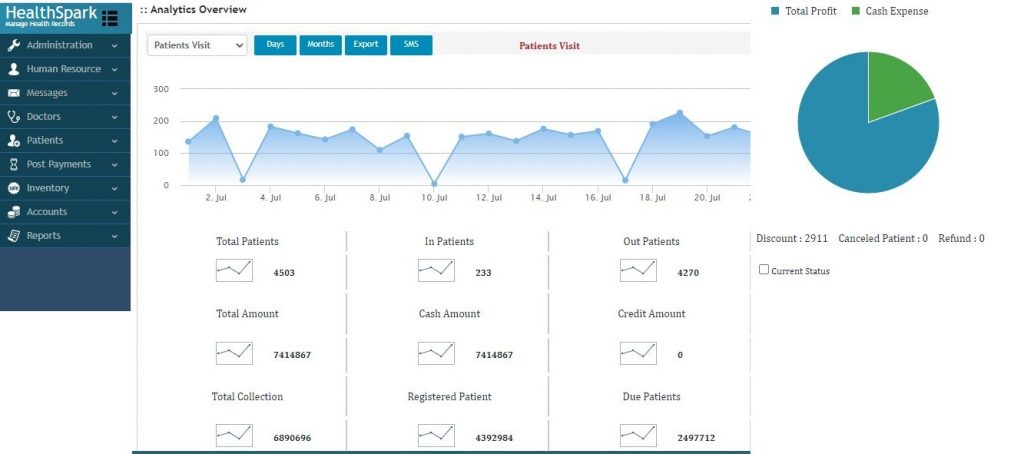
Task: Expand the Patients chevron
Action: point(114,141)
